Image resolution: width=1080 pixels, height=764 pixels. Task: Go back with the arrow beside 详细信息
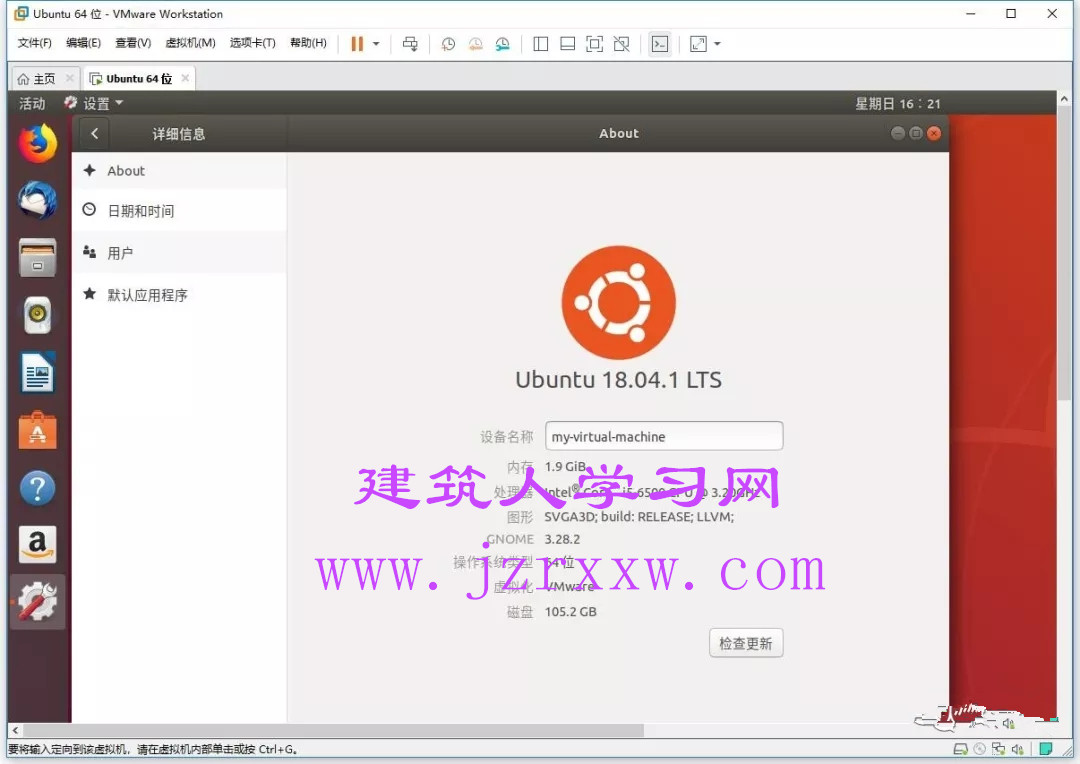coord(95,134)
